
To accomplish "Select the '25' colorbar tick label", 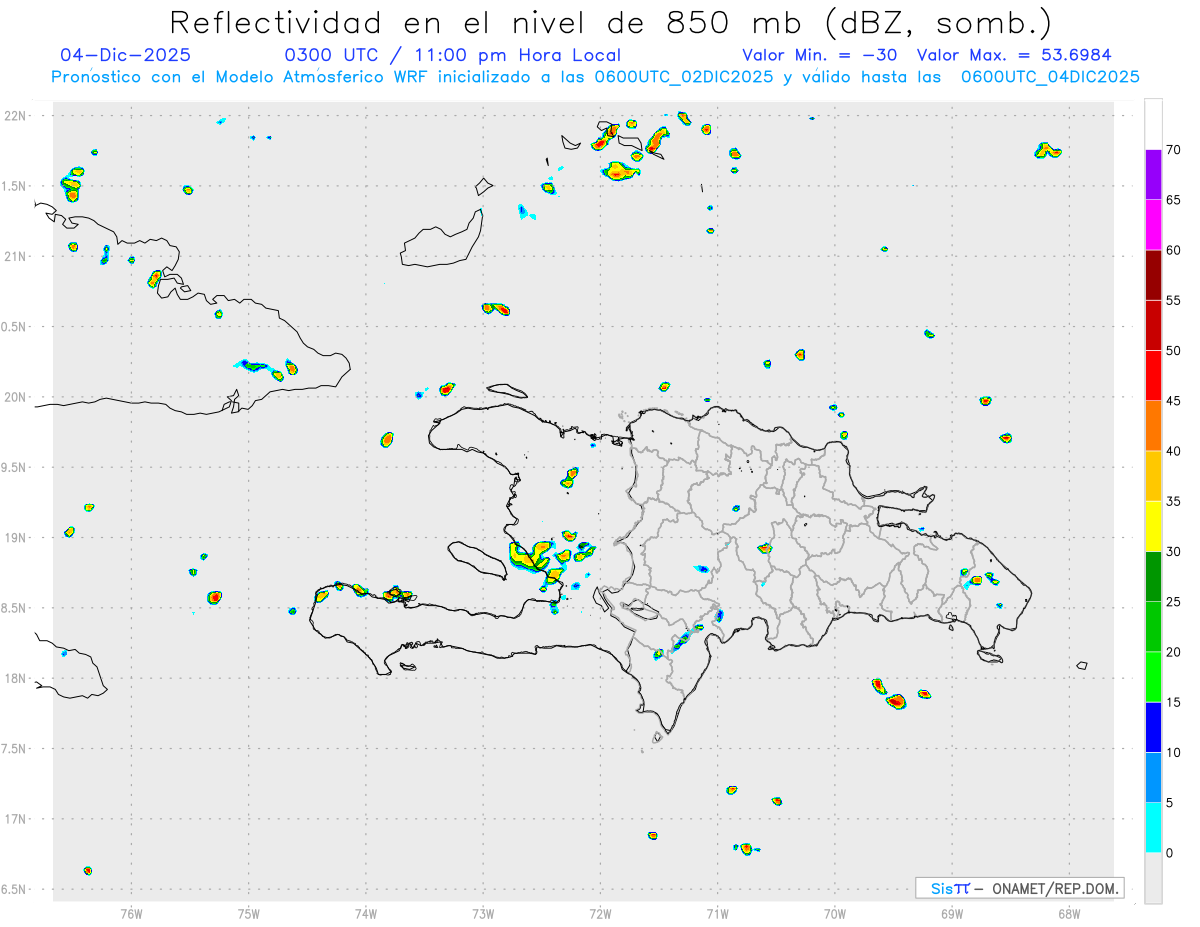I will point(1174,602).
